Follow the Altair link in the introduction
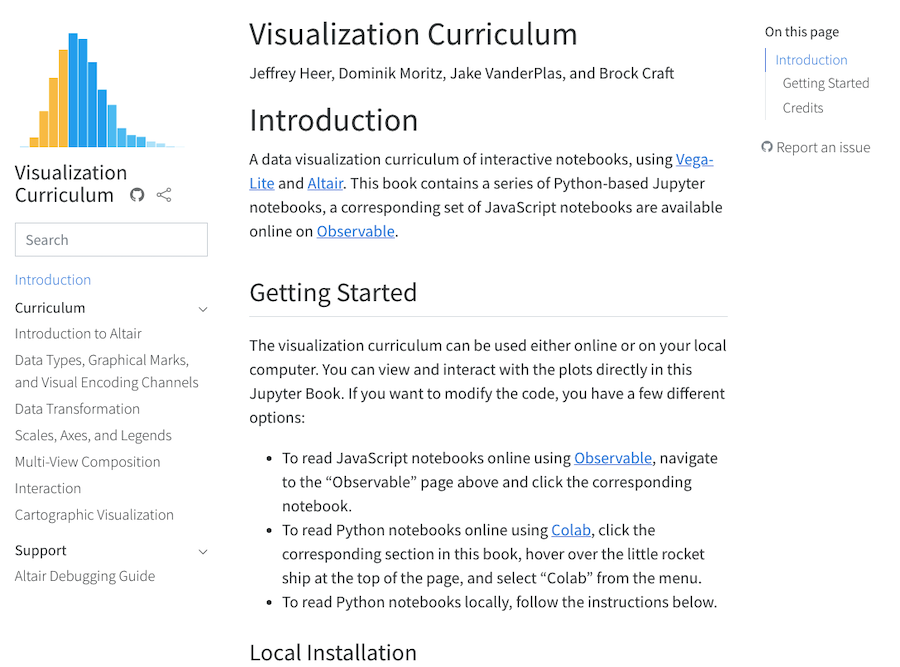This screenshot has width=900, height=667. 326,183
